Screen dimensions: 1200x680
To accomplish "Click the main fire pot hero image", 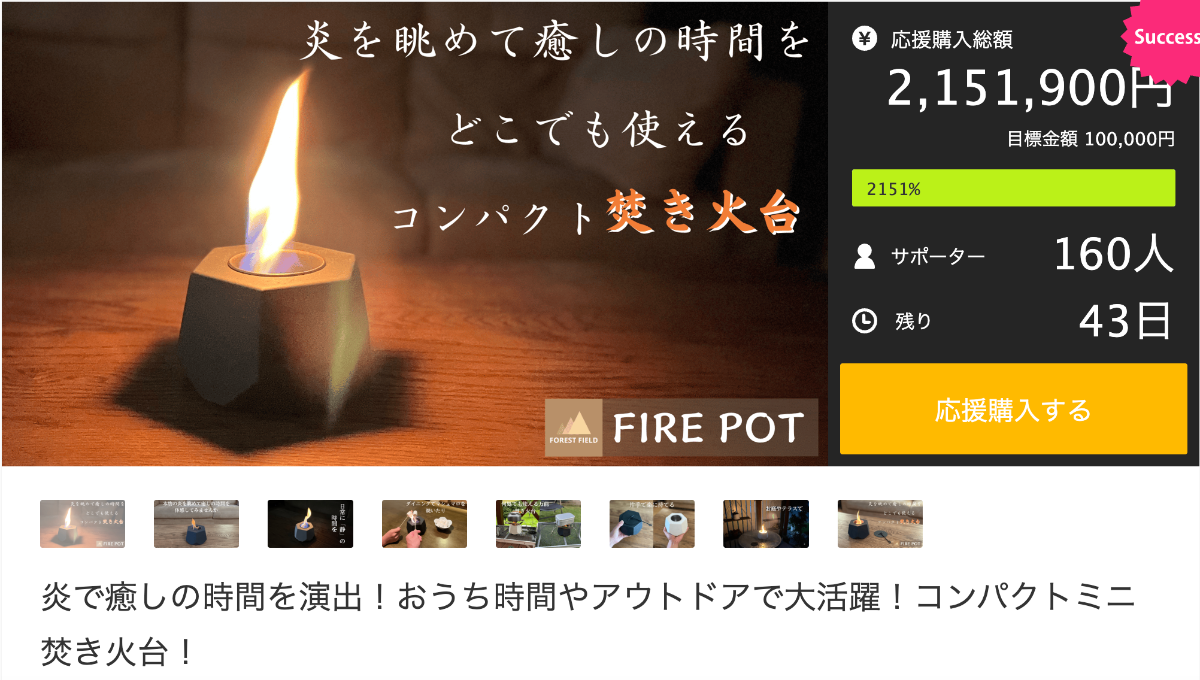I will pyautogui.click(x=414, y=234).
